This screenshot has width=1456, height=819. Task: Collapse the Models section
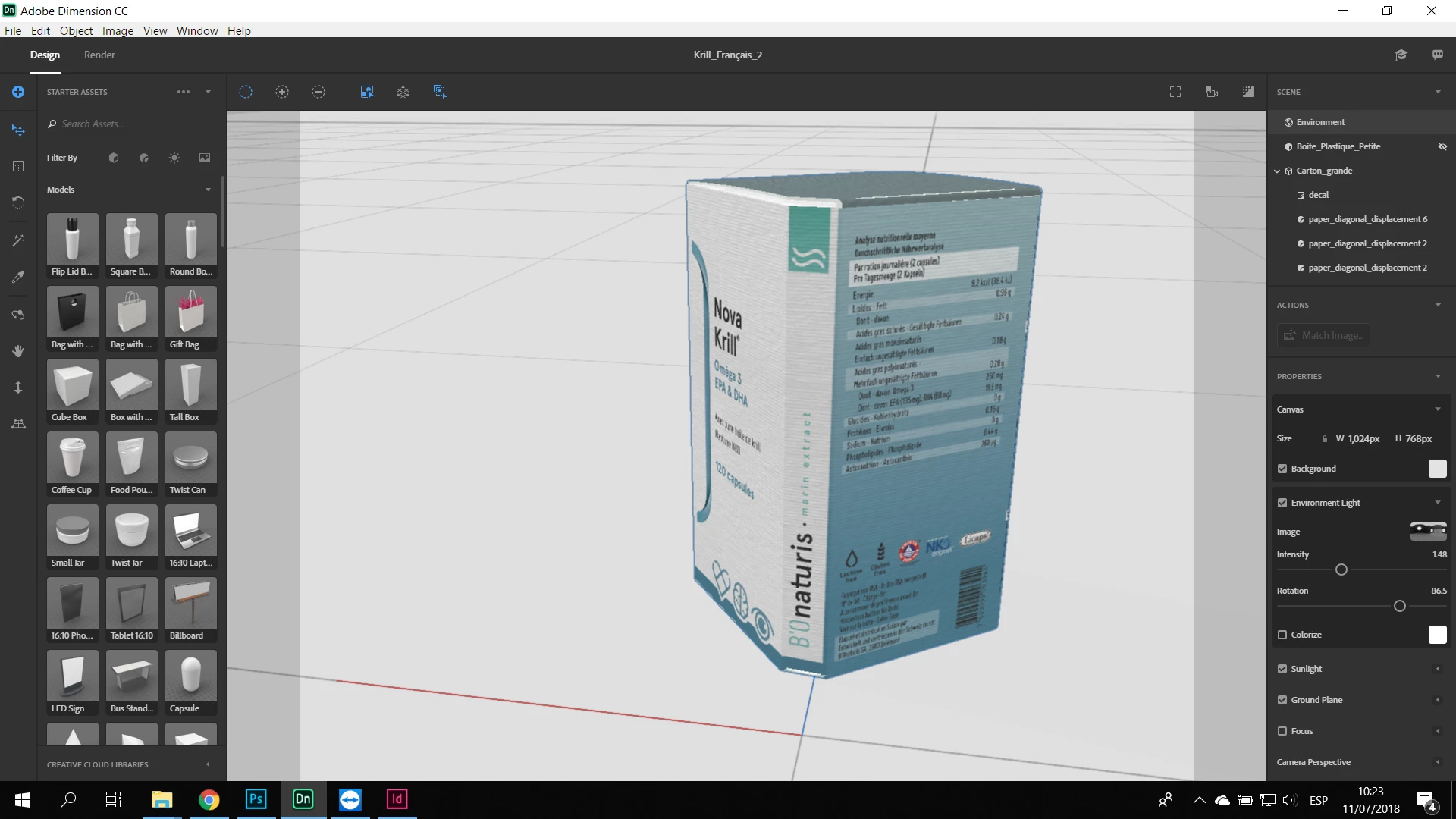pyautogui.click(x=208, y=190)
